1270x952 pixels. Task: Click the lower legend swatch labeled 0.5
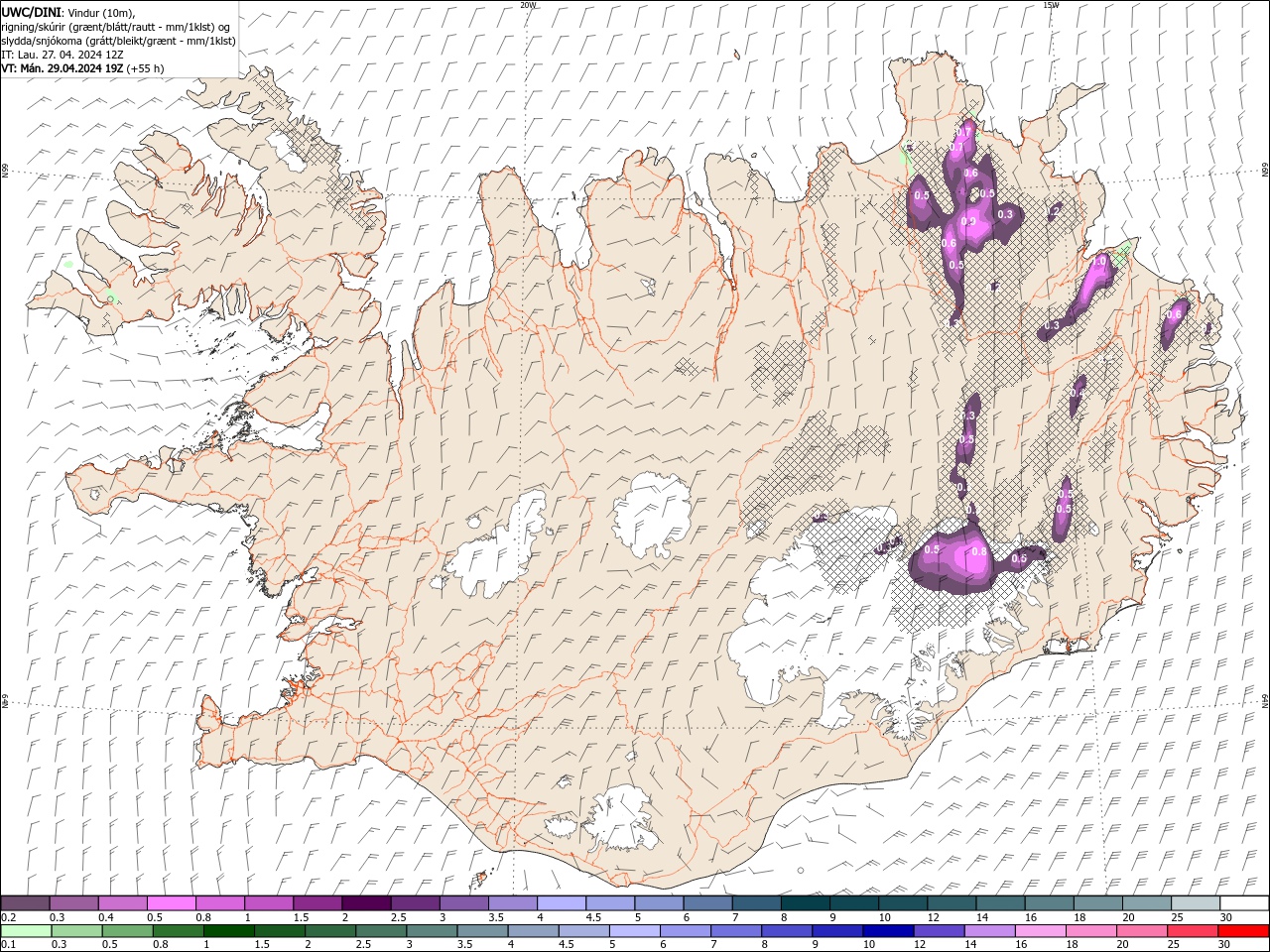coord(127,931)
